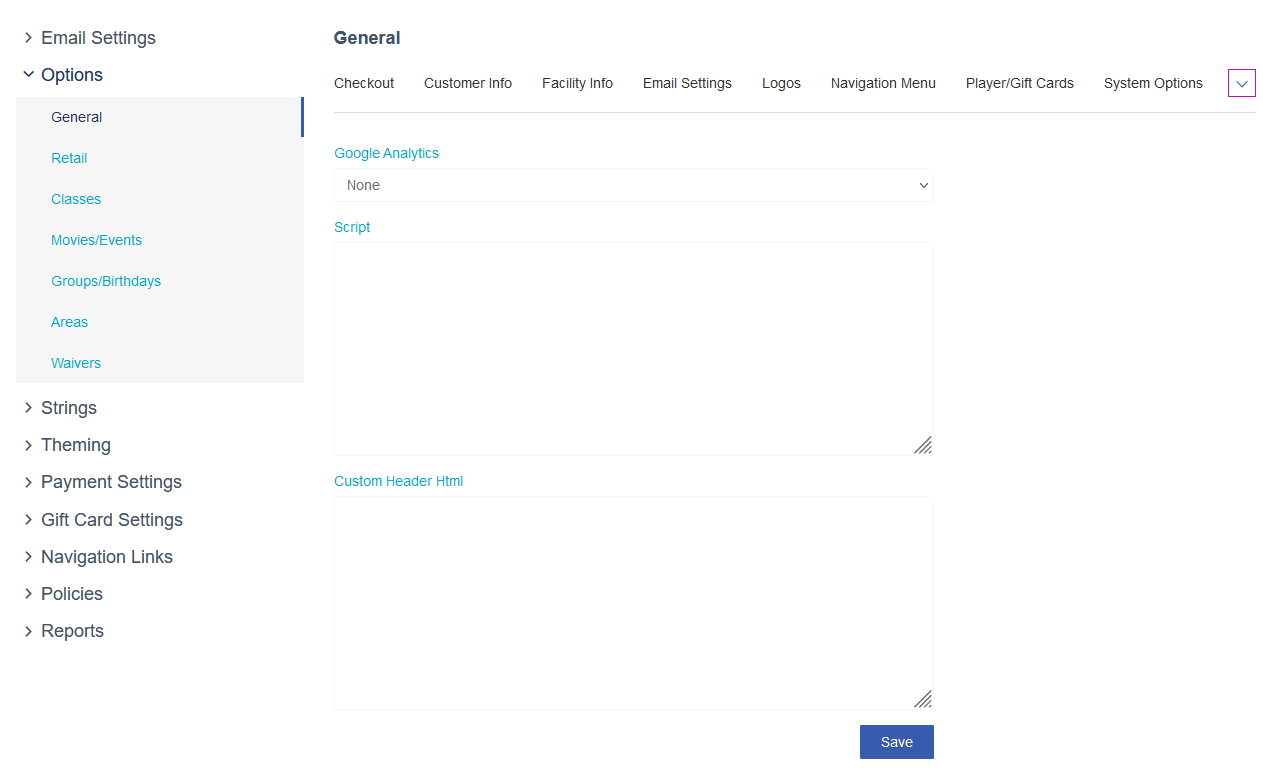Click inside the Script text area

tap(634, 349)
